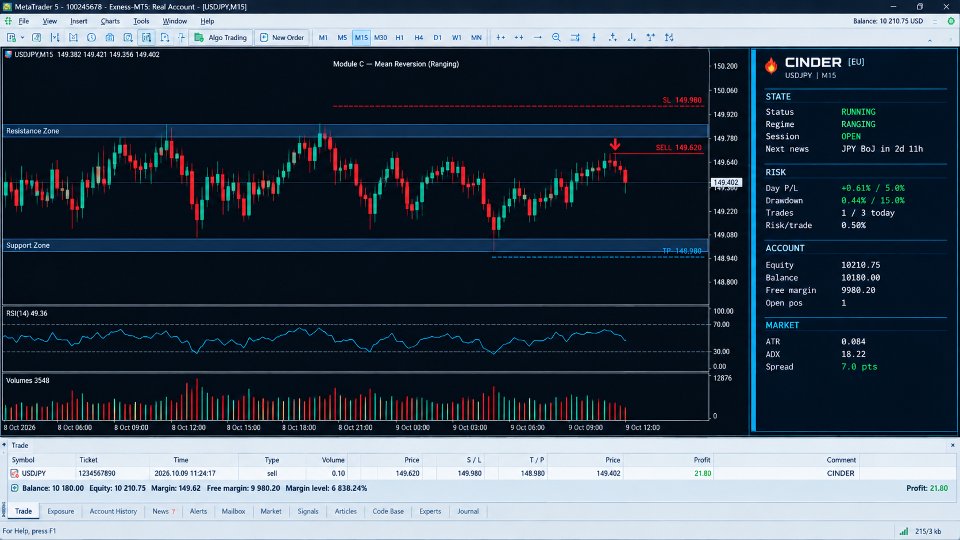960x540 pixels.
Task: Click the vertical line tool icon
Action: pos(594,37)
